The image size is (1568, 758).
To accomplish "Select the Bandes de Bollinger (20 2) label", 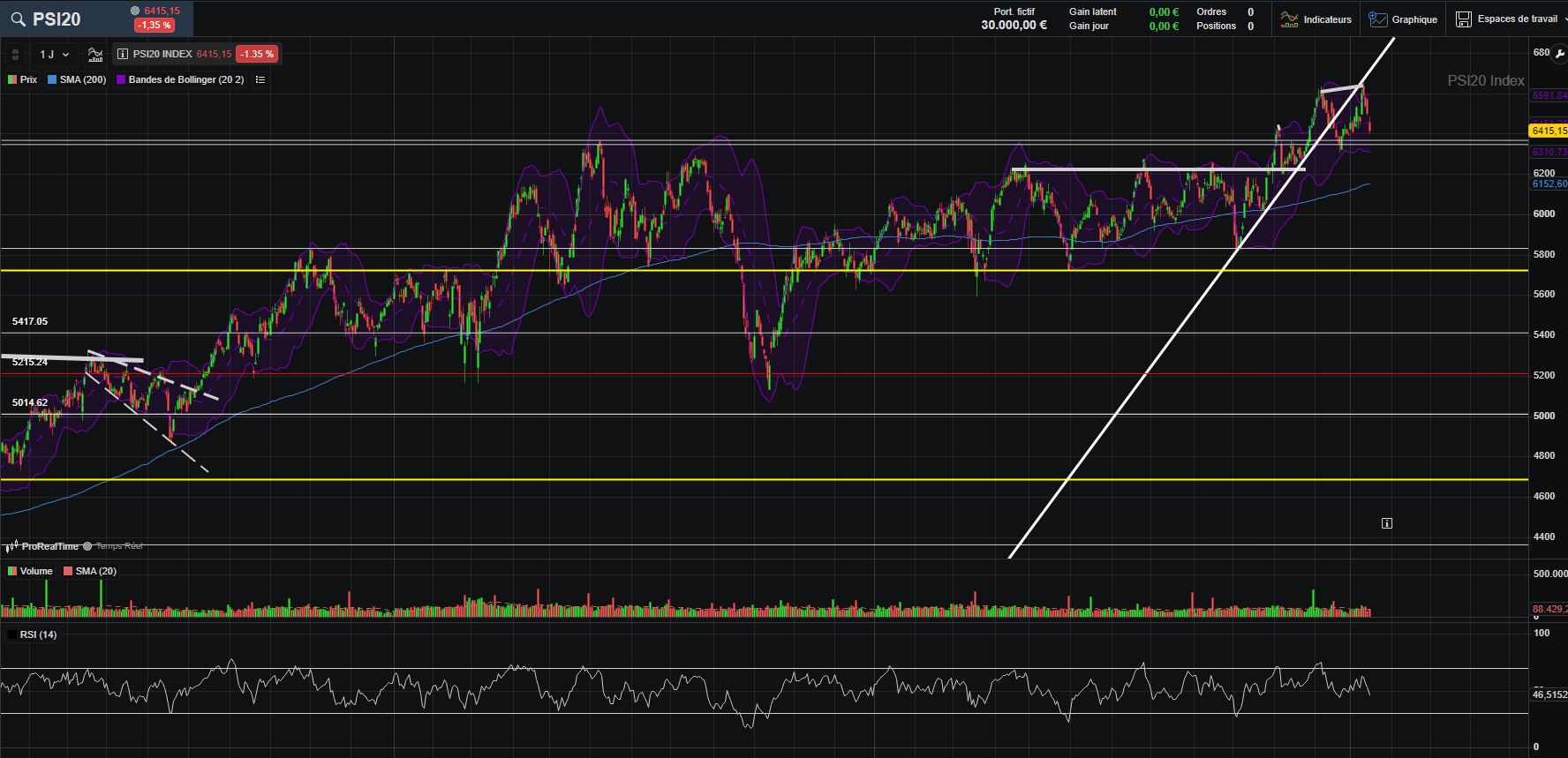I will (186, 79).
